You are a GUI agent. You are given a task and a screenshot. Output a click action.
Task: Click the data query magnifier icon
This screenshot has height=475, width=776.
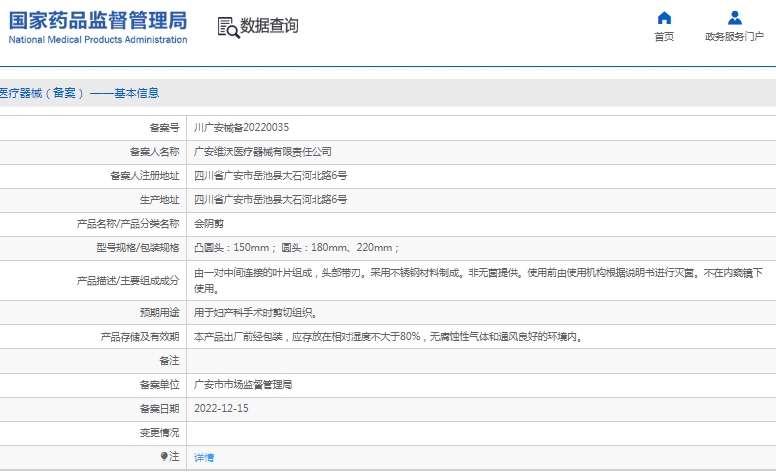[x=228, y=27]
